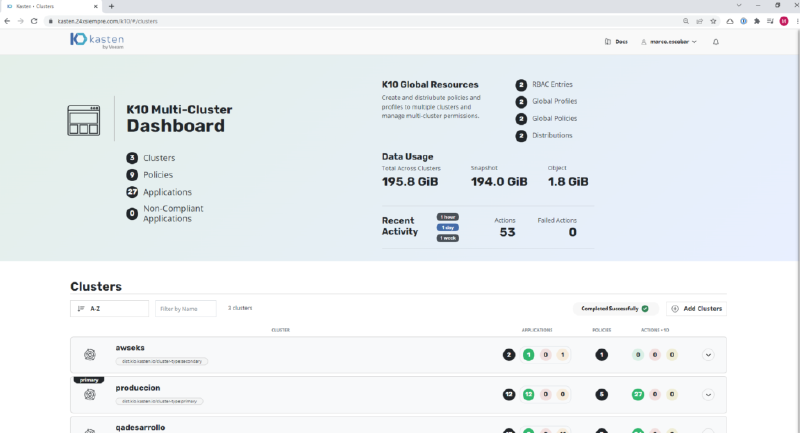Screen dimensions: 800x433
Task: Click the awseks cluster icon
Action: tap(90, 354)
